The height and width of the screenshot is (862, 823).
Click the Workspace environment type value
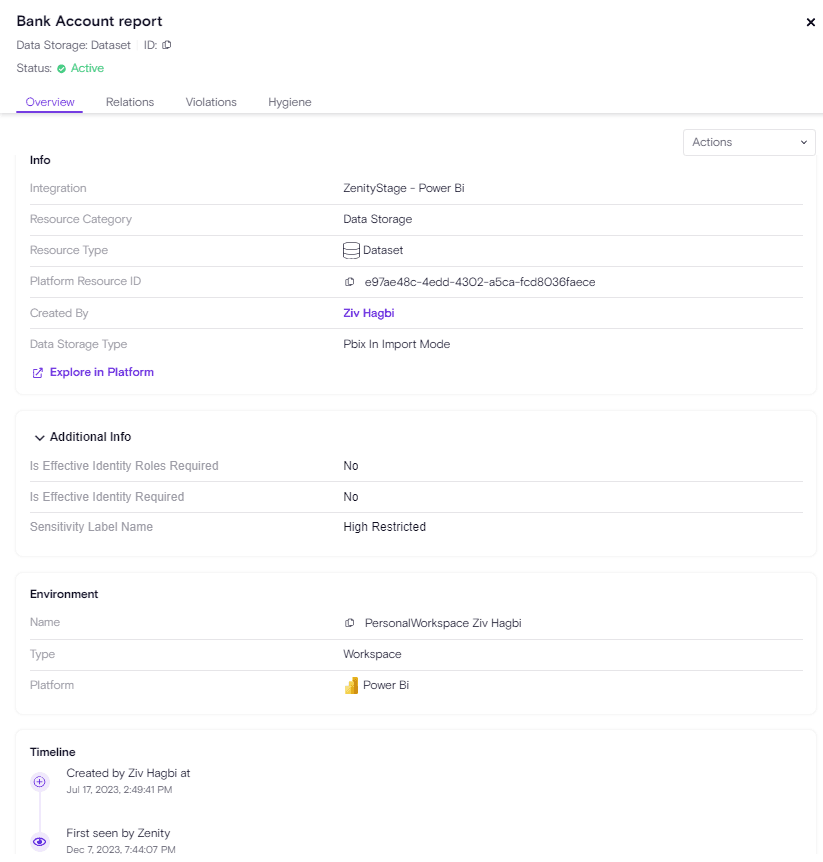tap(372, 654)
